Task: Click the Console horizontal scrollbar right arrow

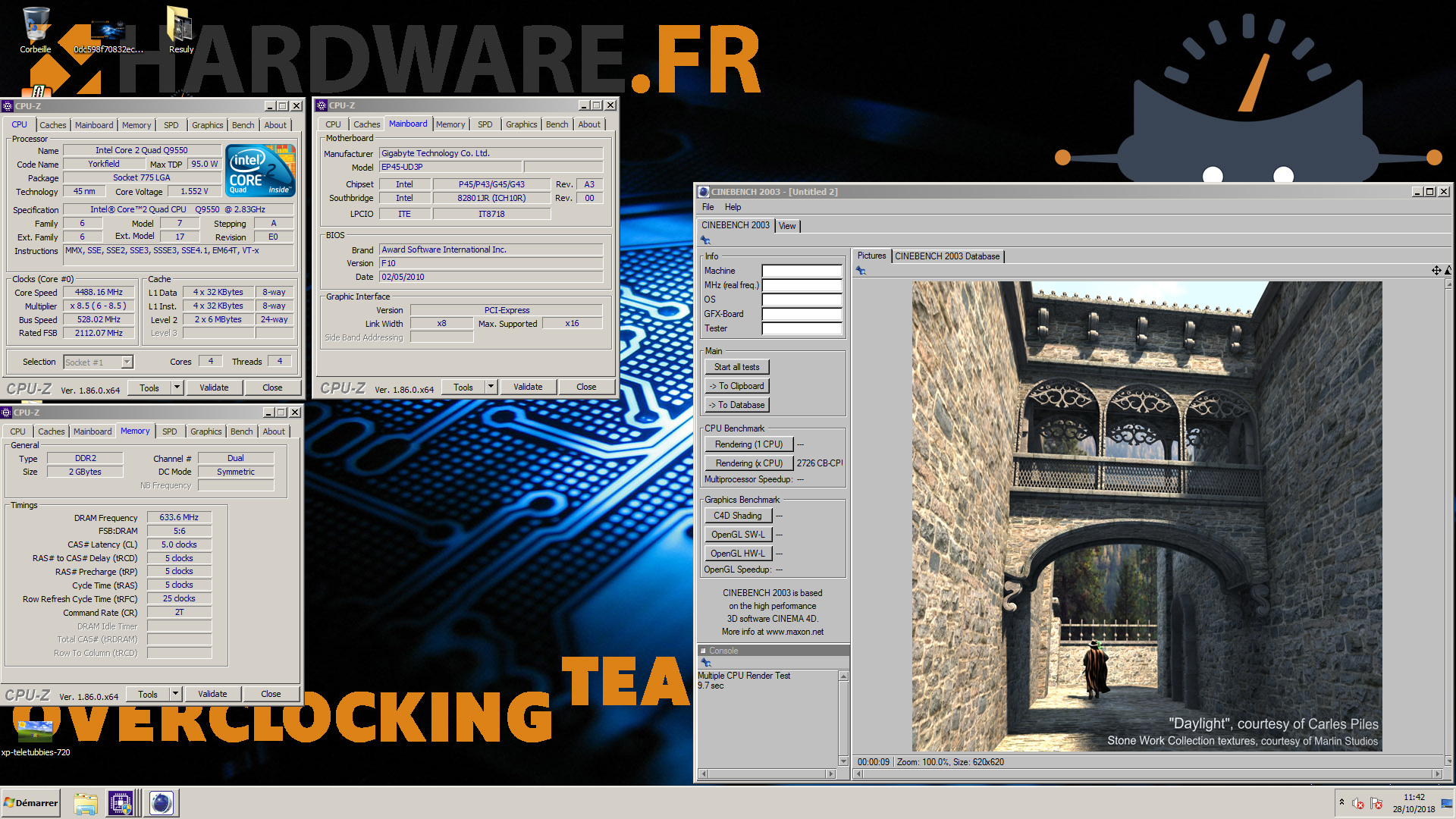Action: pyautogui.click(x=831, y=773)
